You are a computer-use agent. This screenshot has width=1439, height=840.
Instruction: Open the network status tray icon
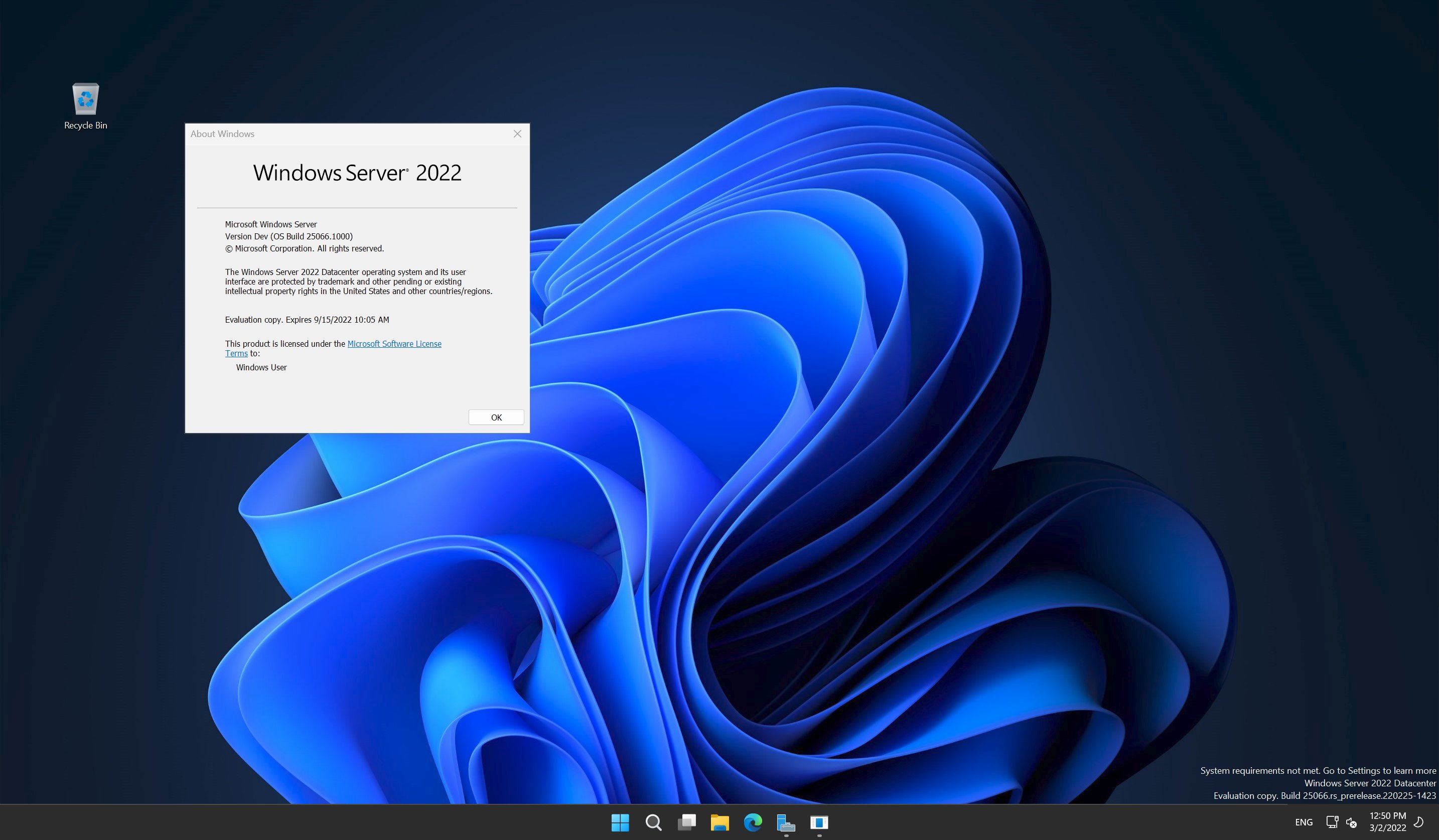pos(1332,822)
